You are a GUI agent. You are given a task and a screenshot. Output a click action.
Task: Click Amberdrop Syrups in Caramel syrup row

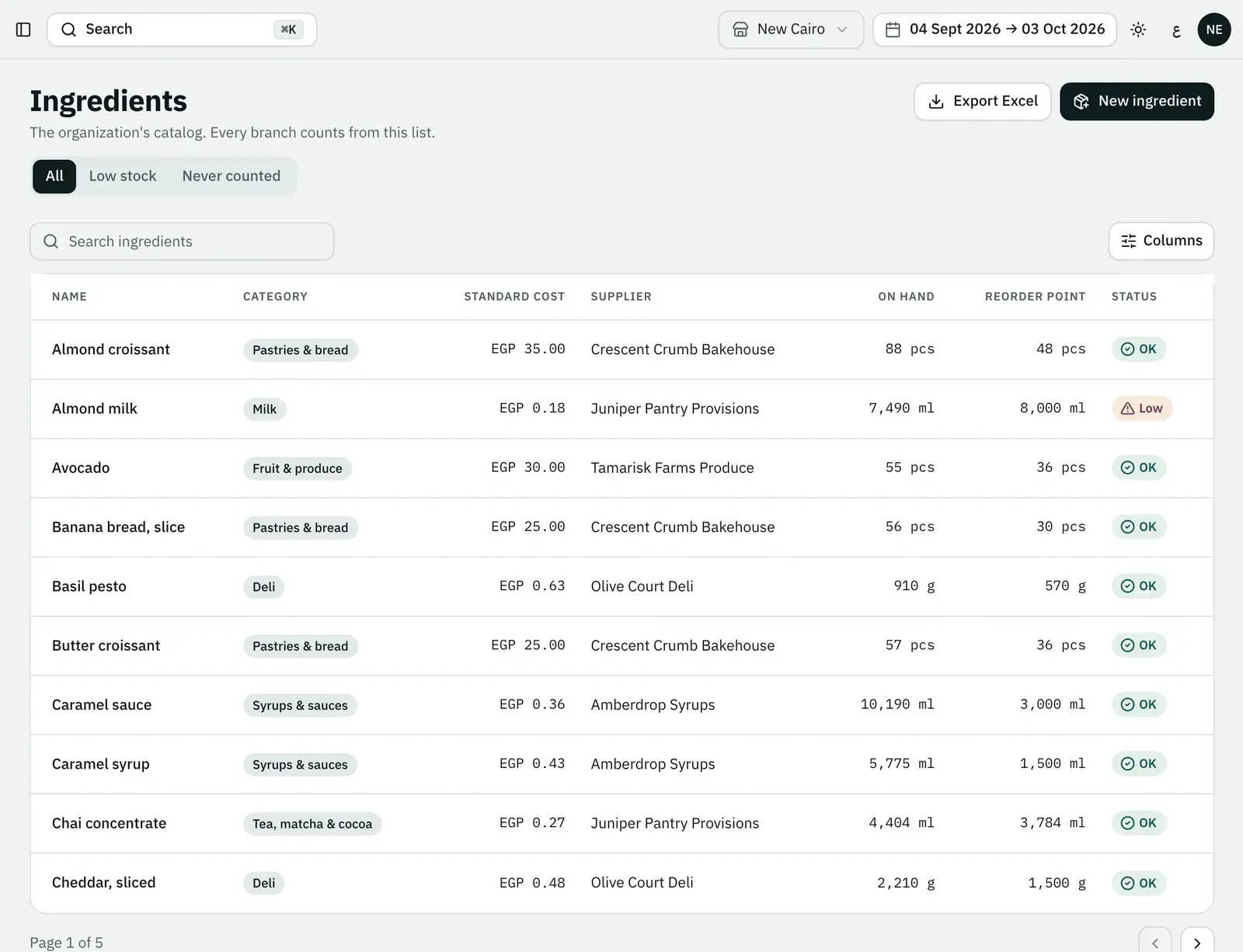[x=653, y=764]
